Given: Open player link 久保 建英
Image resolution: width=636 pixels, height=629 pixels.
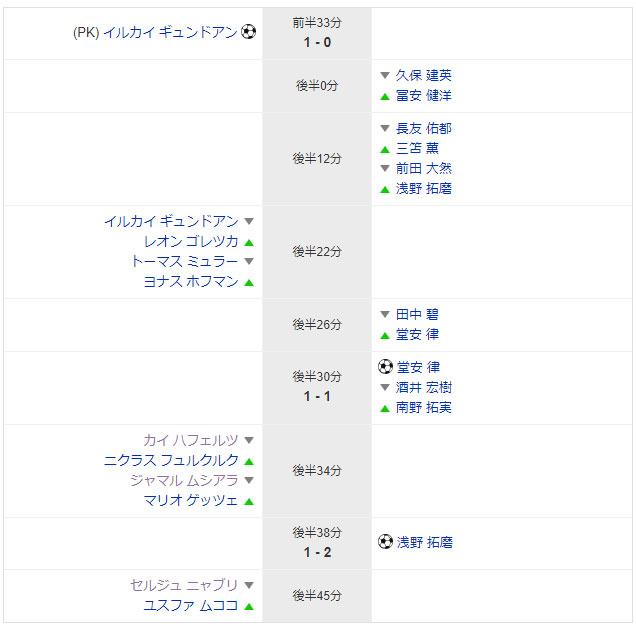Looking at the screenshot, I should 423,75.
